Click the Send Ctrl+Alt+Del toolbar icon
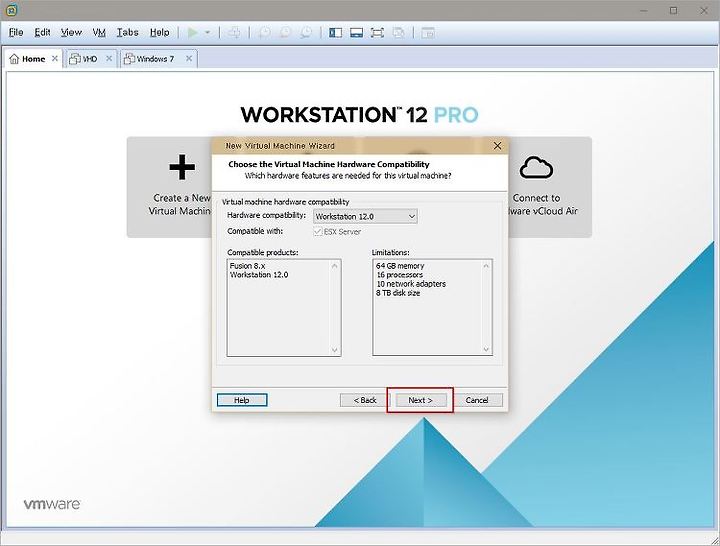 point(234,33)
